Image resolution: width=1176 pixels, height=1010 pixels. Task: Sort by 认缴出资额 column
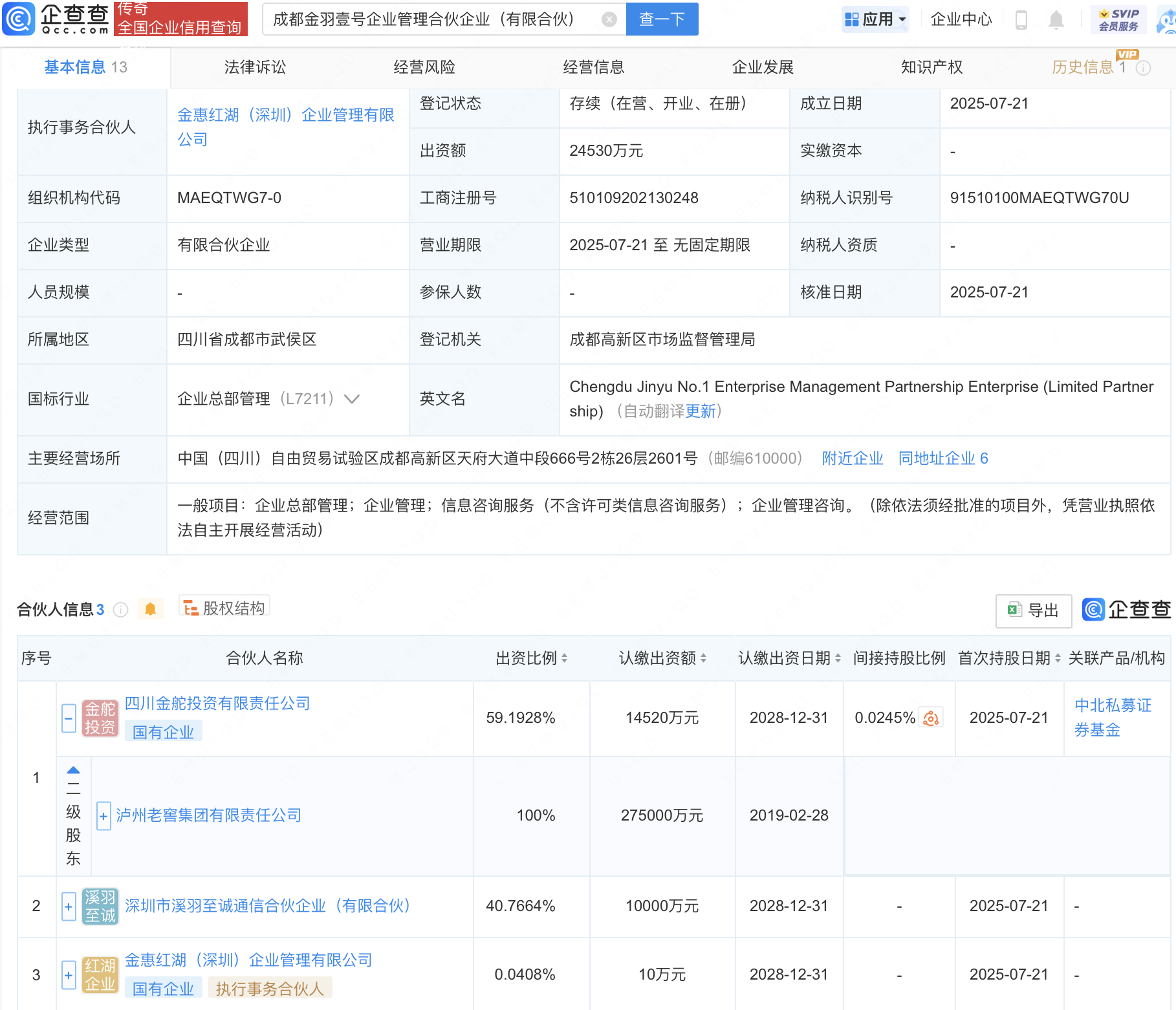click(x=703, y=658)
